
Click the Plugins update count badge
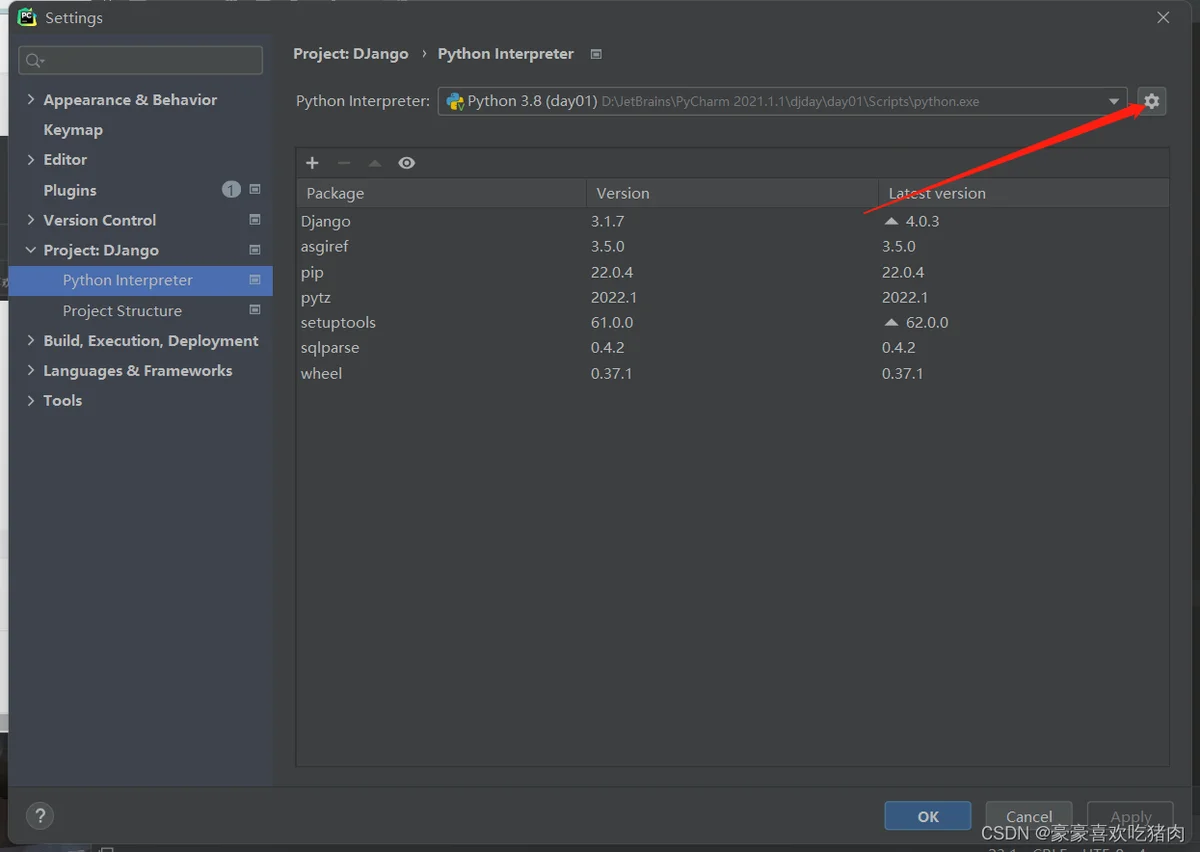231,189
